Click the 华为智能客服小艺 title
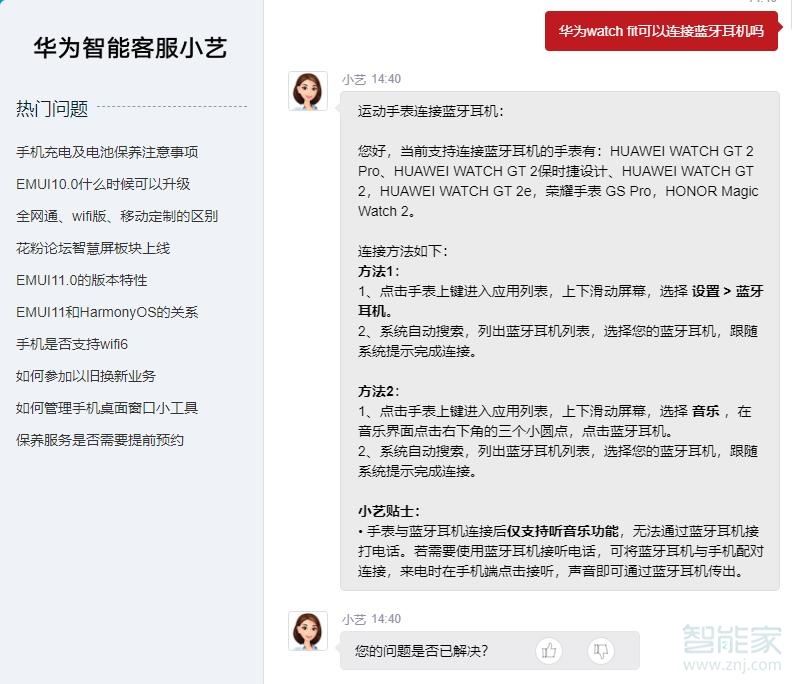The image size is (792, 684). pos(130,48)
